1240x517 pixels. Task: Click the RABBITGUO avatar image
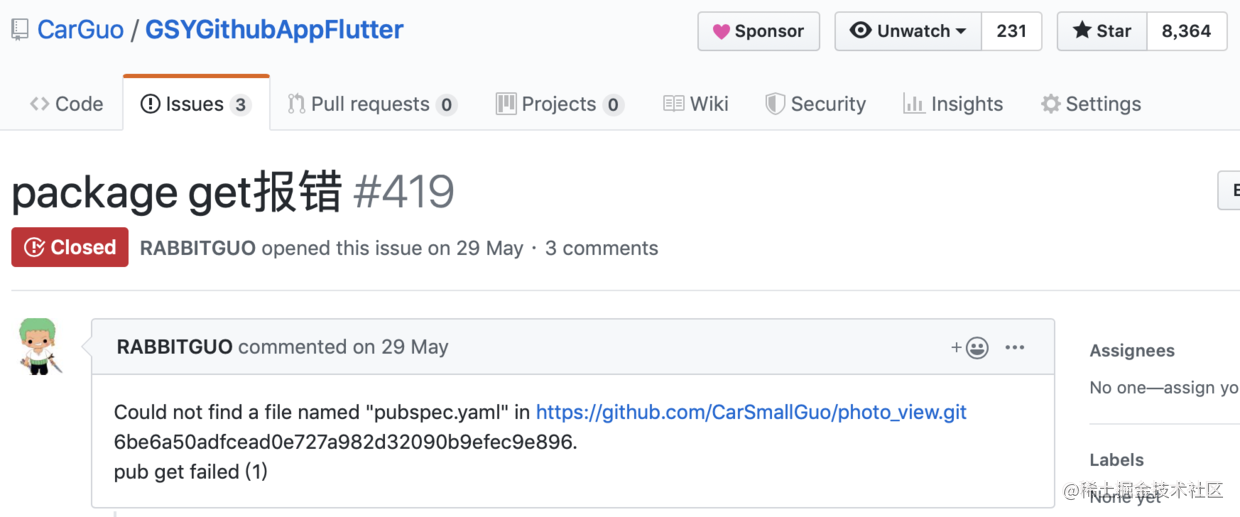39,346
